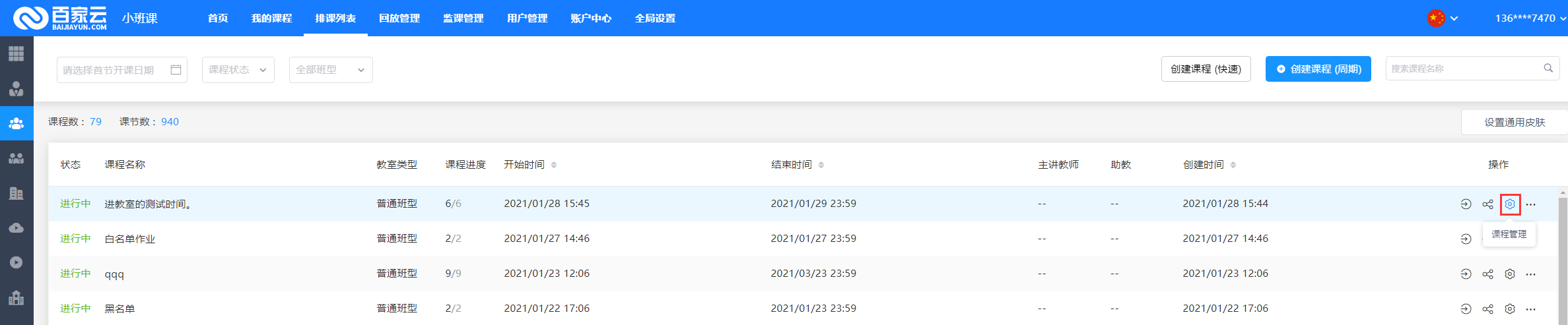The height and width of the screenshot is (325, 1568).
Task: Open the cloud upload icon in the sidebar
Action: pyautogui.click(x=17, y=228)
